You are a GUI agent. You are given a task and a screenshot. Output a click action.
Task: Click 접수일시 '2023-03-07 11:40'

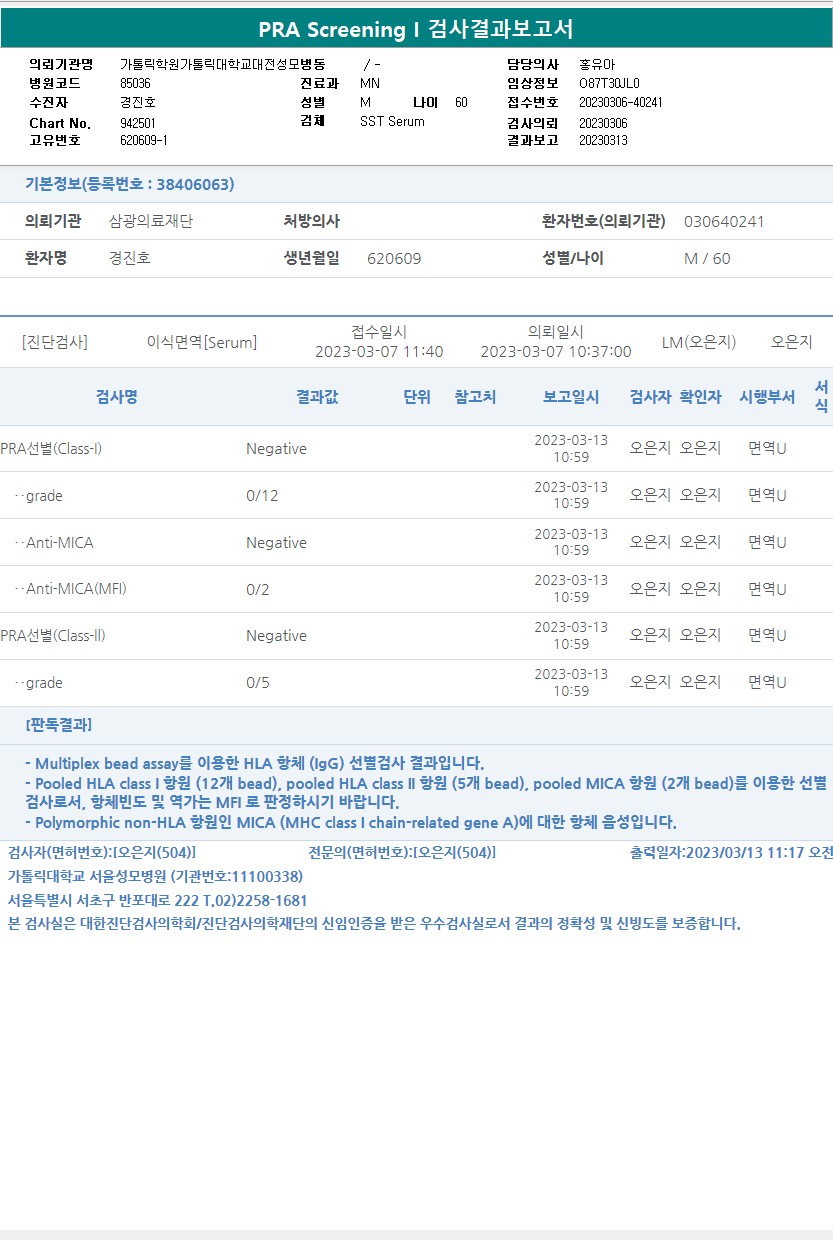[x=379, y=351]
